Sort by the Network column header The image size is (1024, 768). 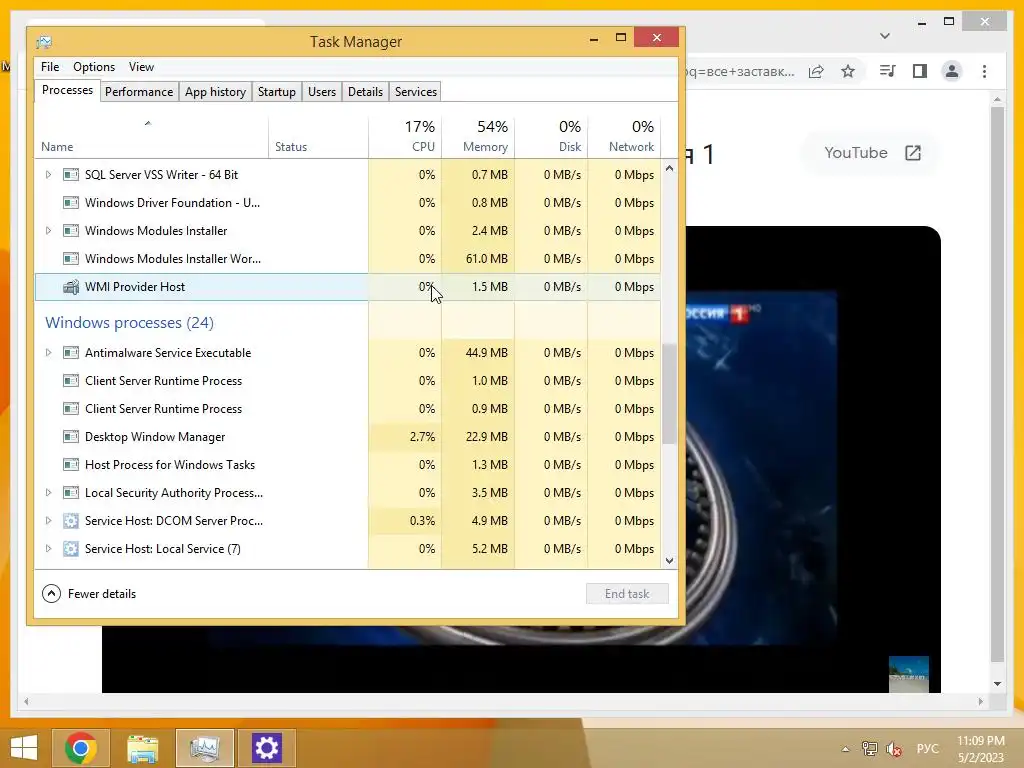coord(624,137)
